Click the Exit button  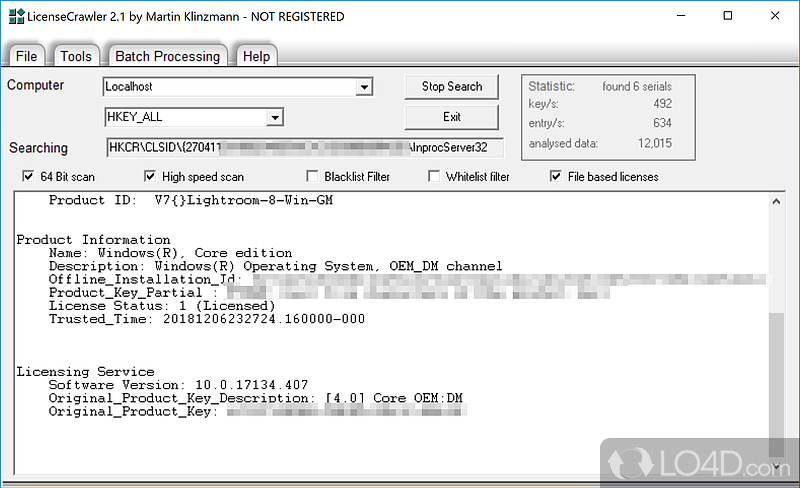[x=452, y=117]
